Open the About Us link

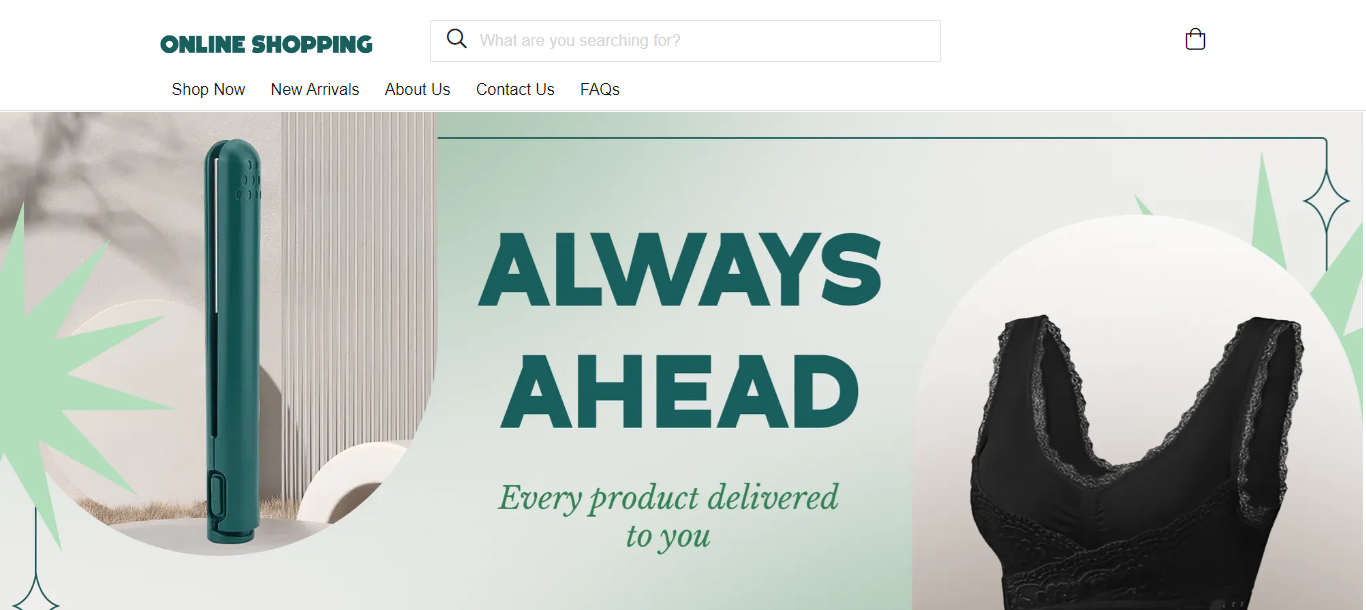tap(417, 89)
